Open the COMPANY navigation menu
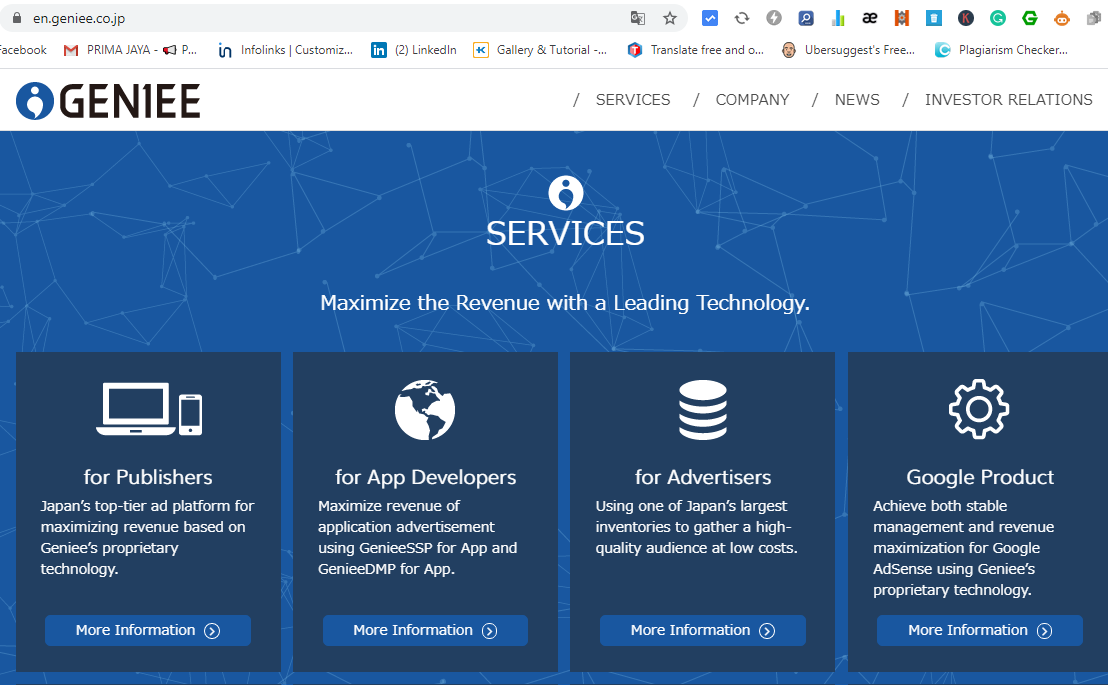Viewport: 1108px width, 685px height. coord(752,100)
